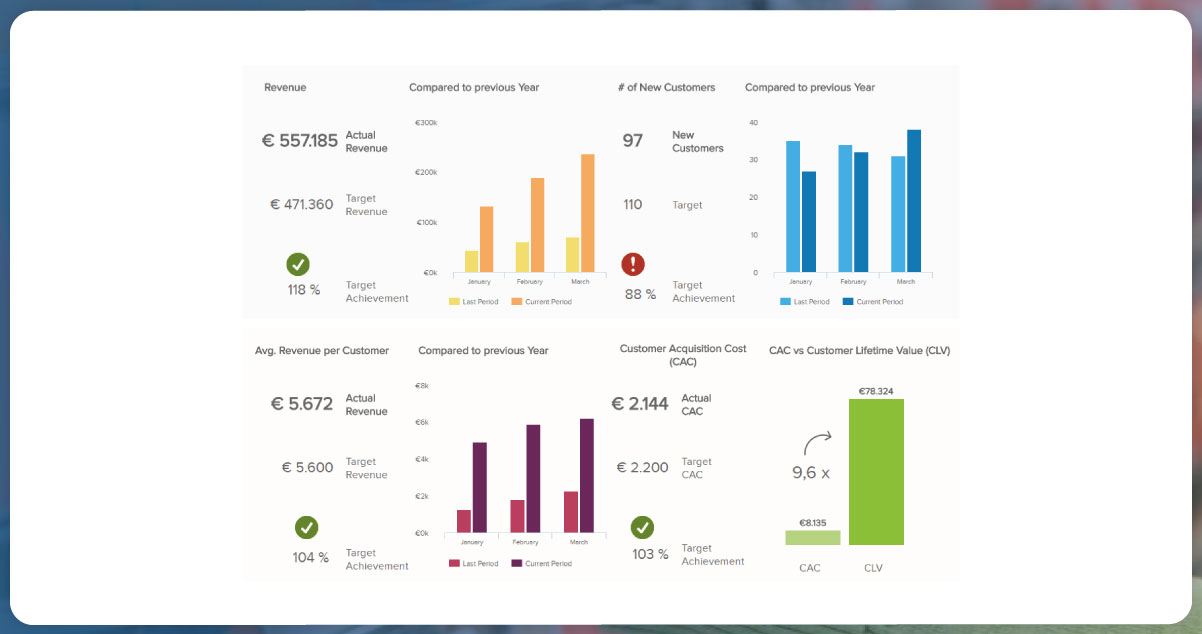Select the orange Current Period legend swatch
The width and height of the screenshot is (1202, 634).
pyautogui.click(x=517, y=301)
